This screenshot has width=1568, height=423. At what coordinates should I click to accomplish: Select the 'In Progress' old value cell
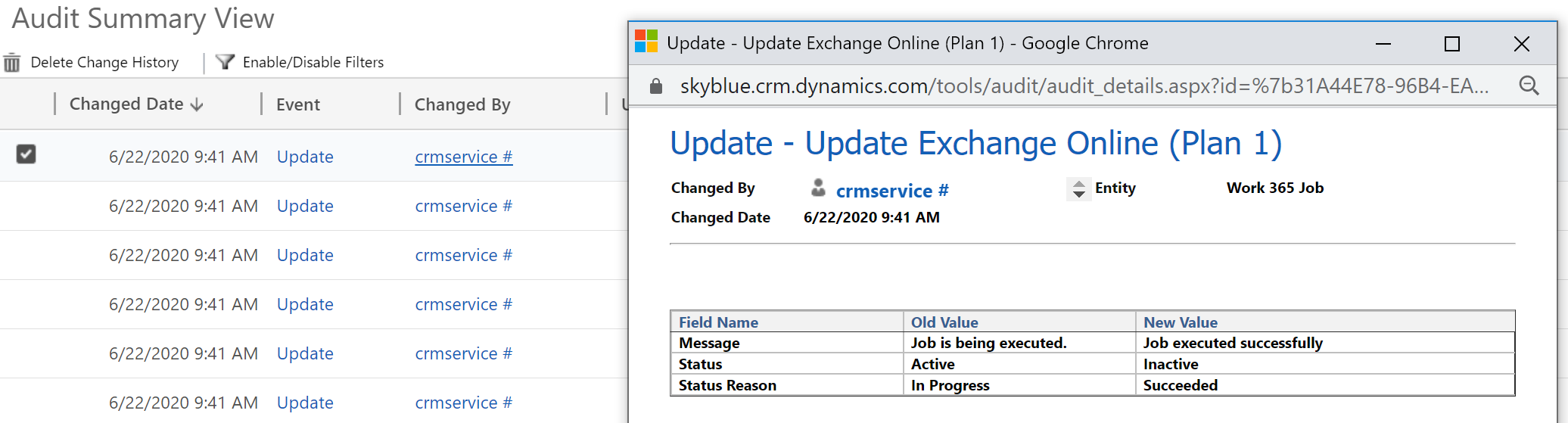coord(1019,385)
